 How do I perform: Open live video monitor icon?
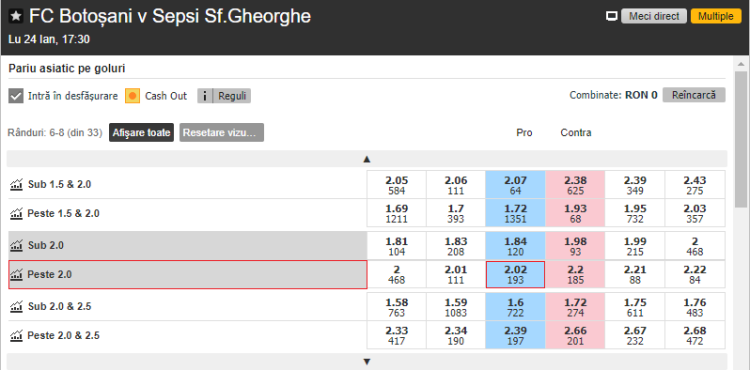click(x=611, y=17)
